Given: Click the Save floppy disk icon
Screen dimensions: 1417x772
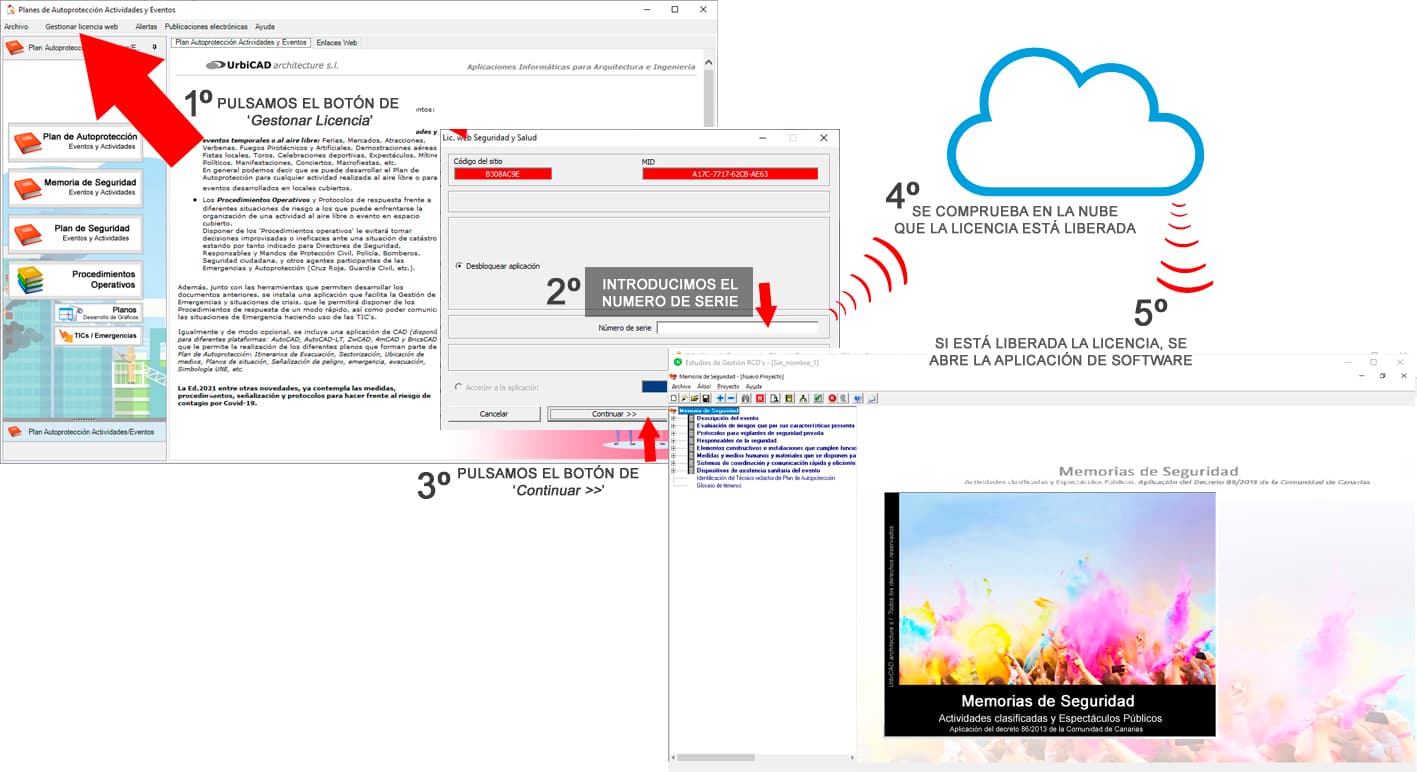Looking at the screenshot, I should tap(706, 398).
